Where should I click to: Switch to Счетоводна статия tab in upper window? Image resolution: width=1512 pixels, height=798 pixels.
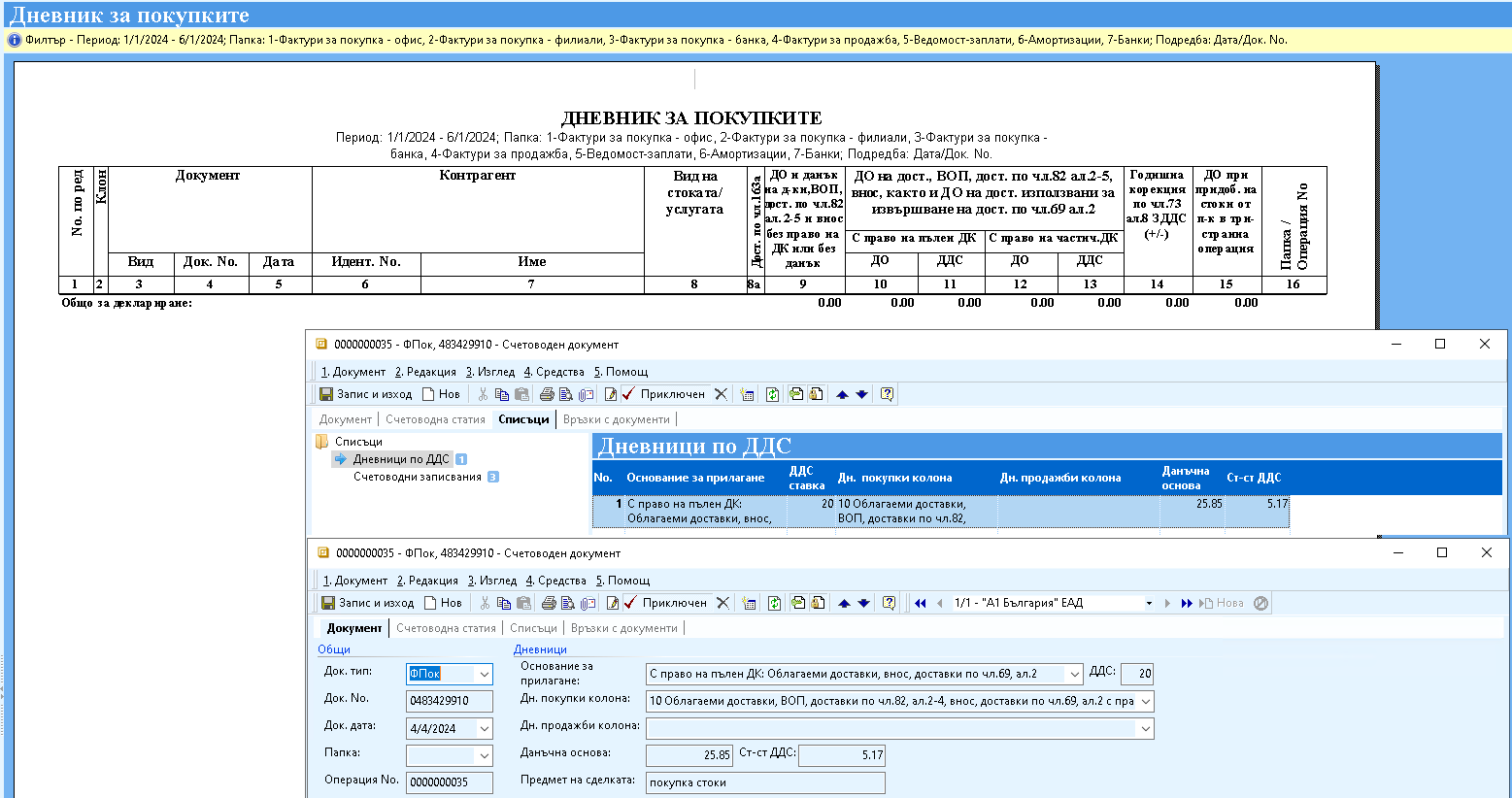click(435, 419)
